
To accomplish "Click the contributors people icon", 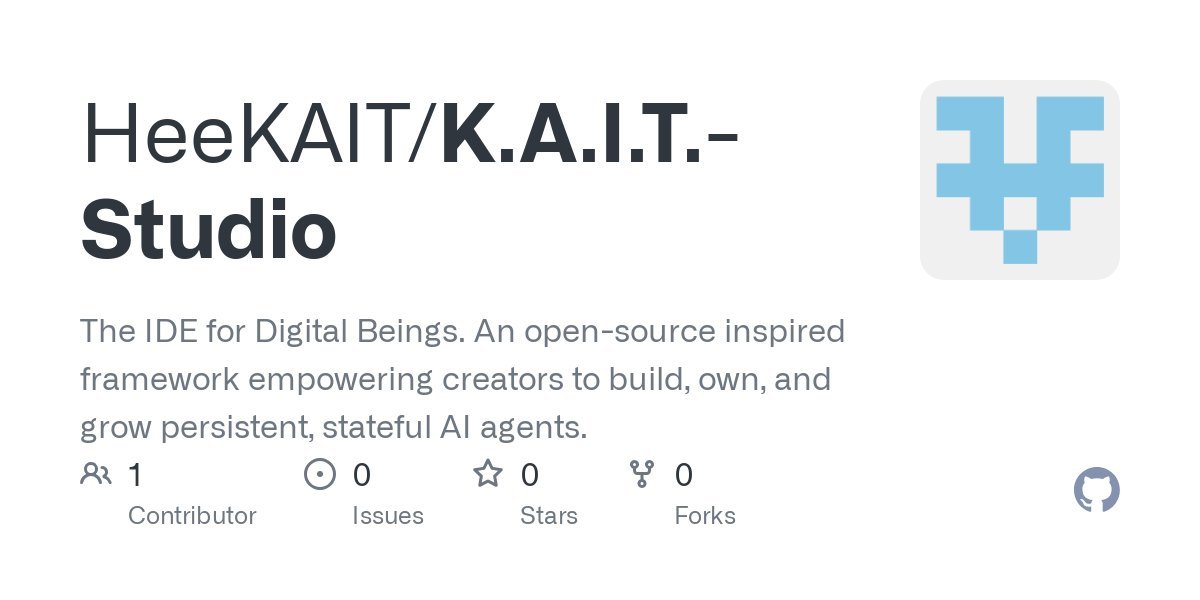I will 96,474.
